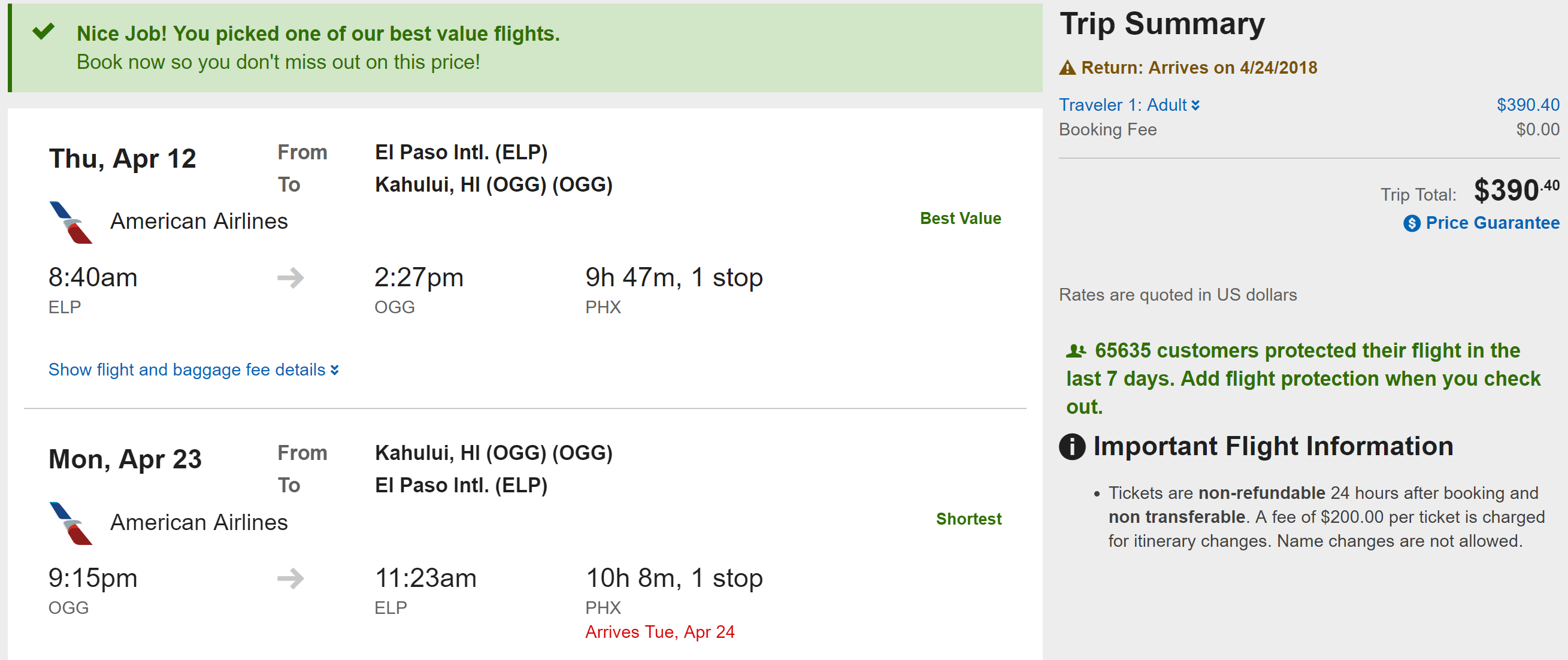Viewport: 1568px width, 660px height.
Task: Click the dollar icon next to Price Guarantee
Action: coord(1412,223)
